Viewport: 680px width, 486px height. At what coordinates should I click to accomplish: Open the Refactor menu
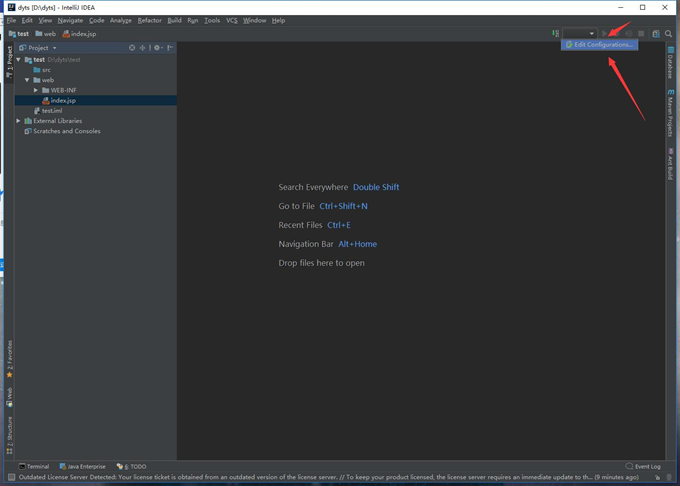[150, 20]
